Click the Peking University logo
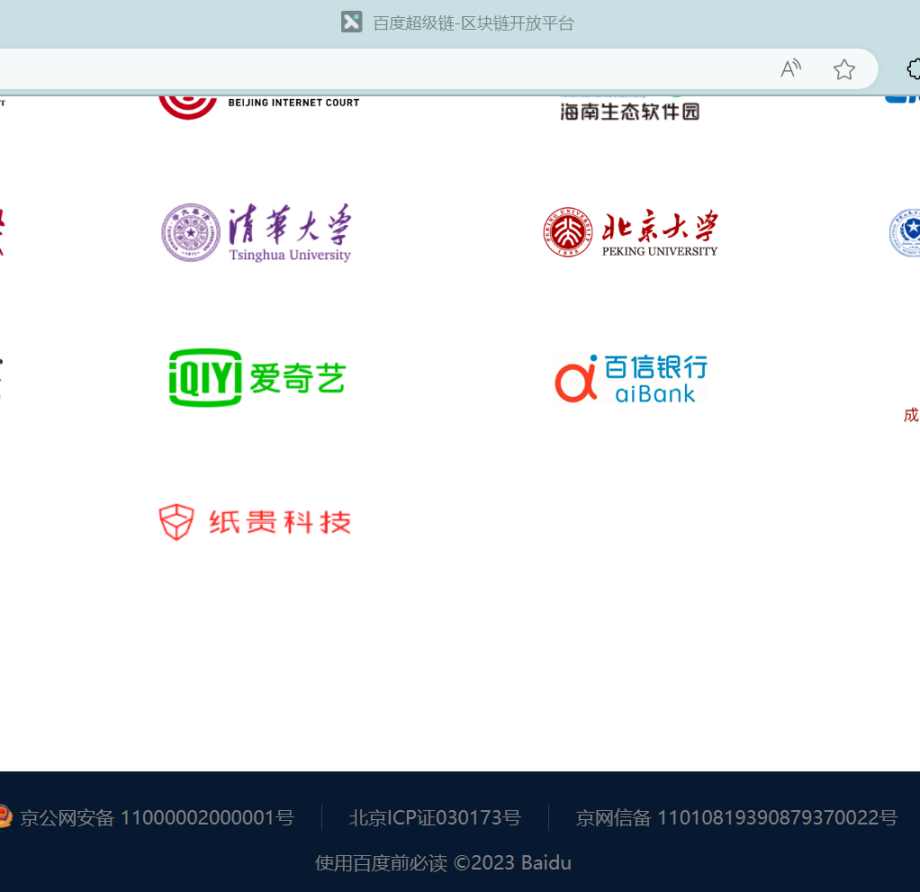Image resolution: width=920 pixels, height=892 pixels. [x=631, y=231]
